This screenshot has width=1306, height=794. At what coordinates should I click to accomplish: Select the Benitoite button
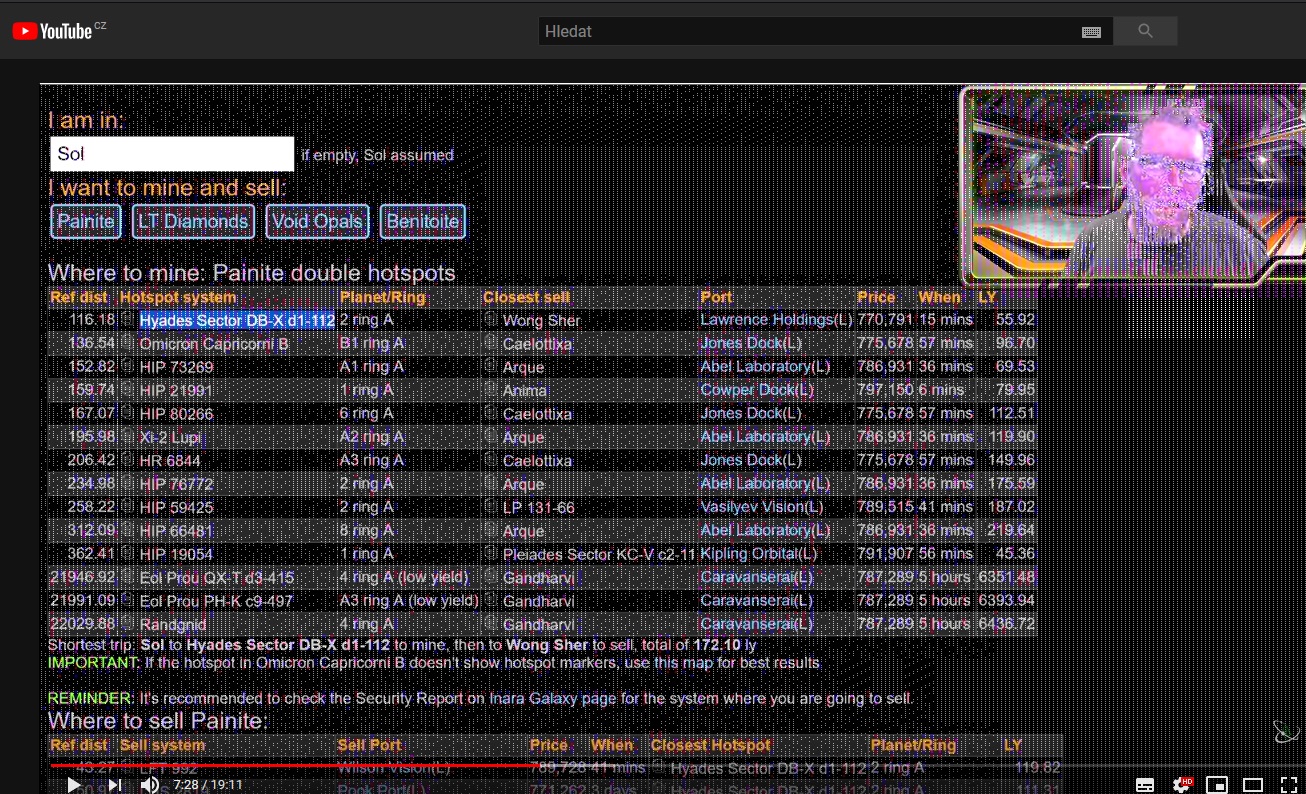422,222
